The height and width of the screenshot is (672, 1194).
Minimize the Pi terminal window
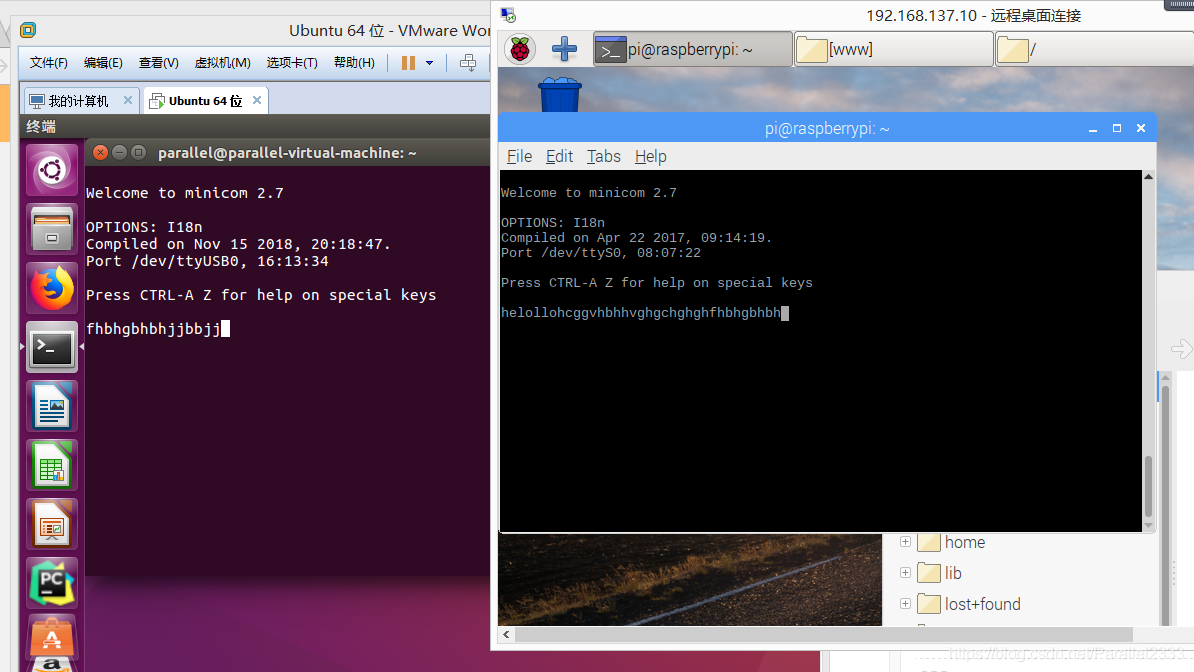1093,129
